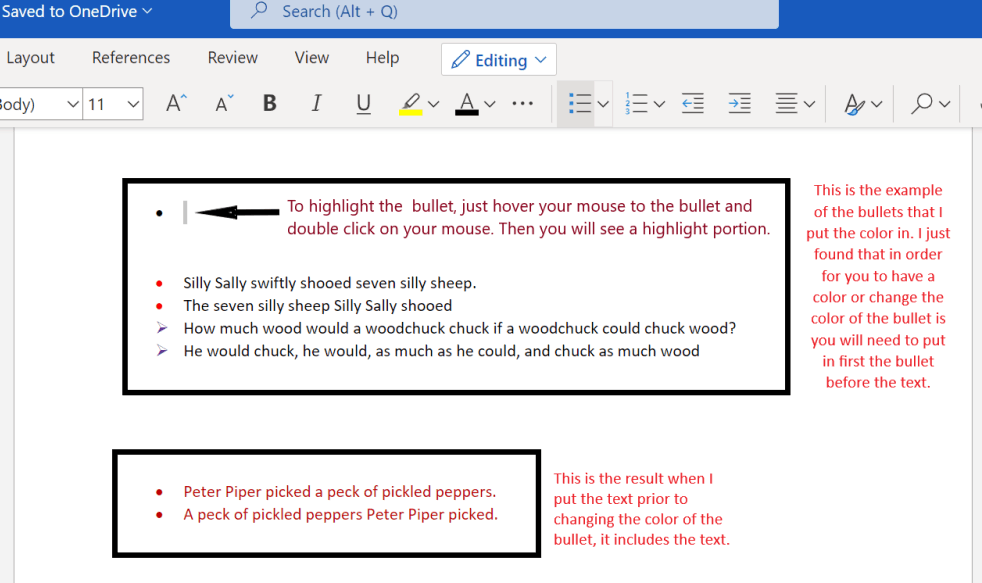Open Editing mode menu button
This screenshot has height=583, width=982.
coord(499,59)
